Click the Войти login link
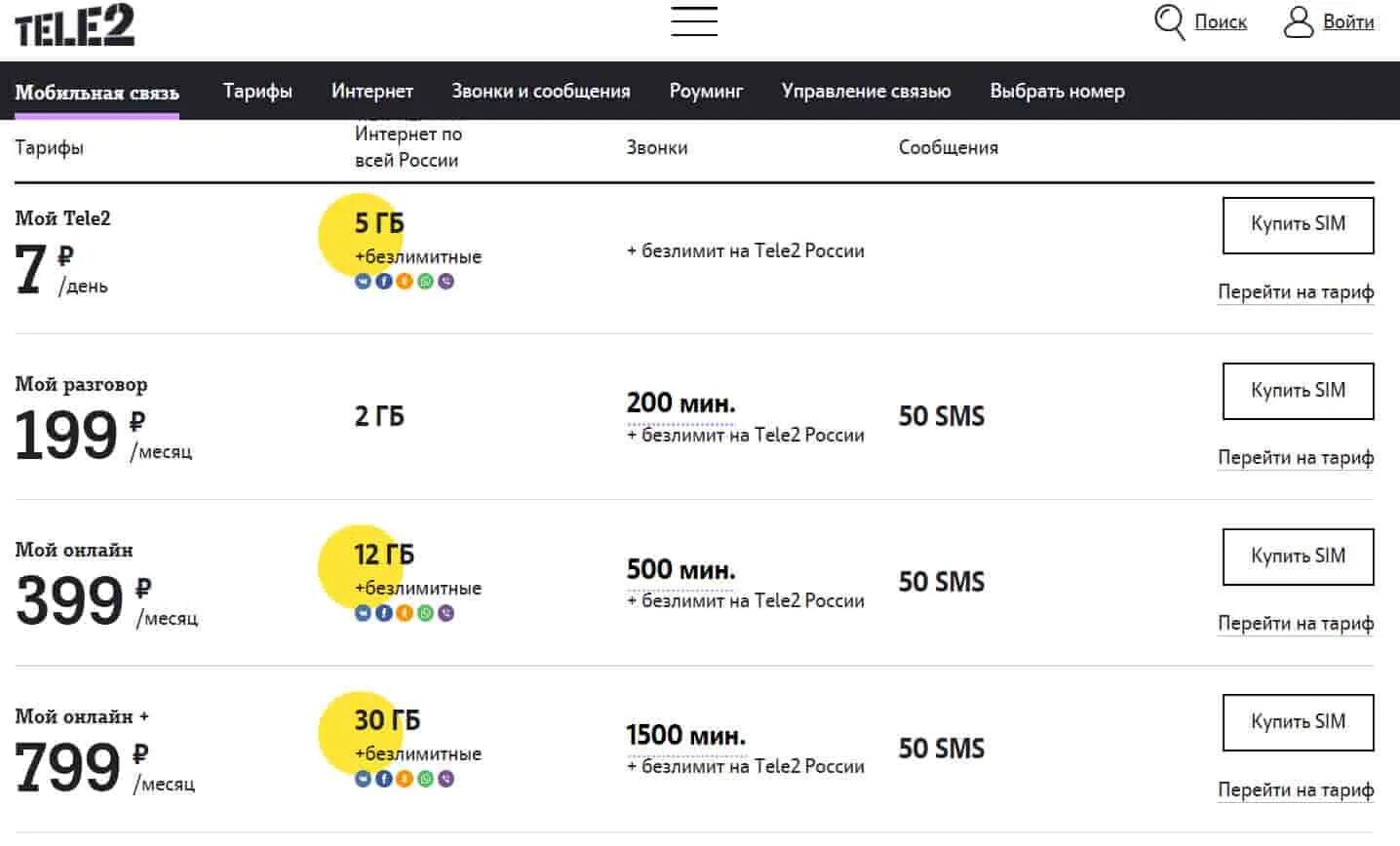The image size is (1400, 846). (x=1348, y=21)
